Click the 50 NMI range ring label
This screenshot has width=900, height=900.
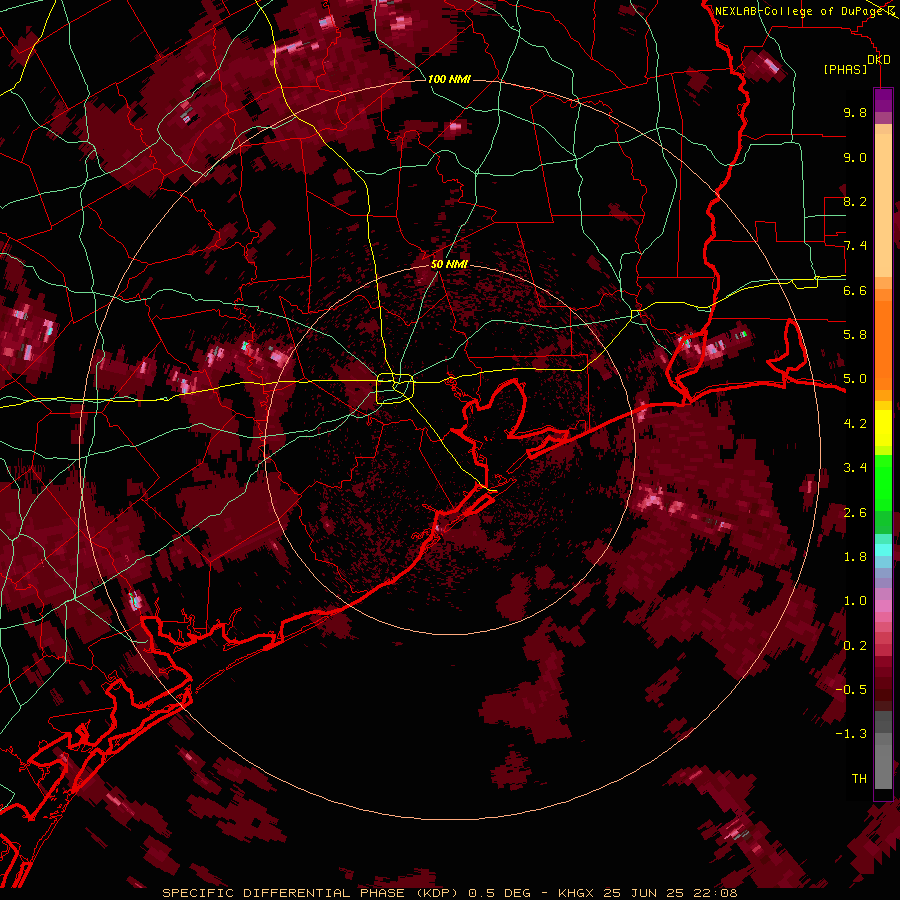click(x=449, y=264)
